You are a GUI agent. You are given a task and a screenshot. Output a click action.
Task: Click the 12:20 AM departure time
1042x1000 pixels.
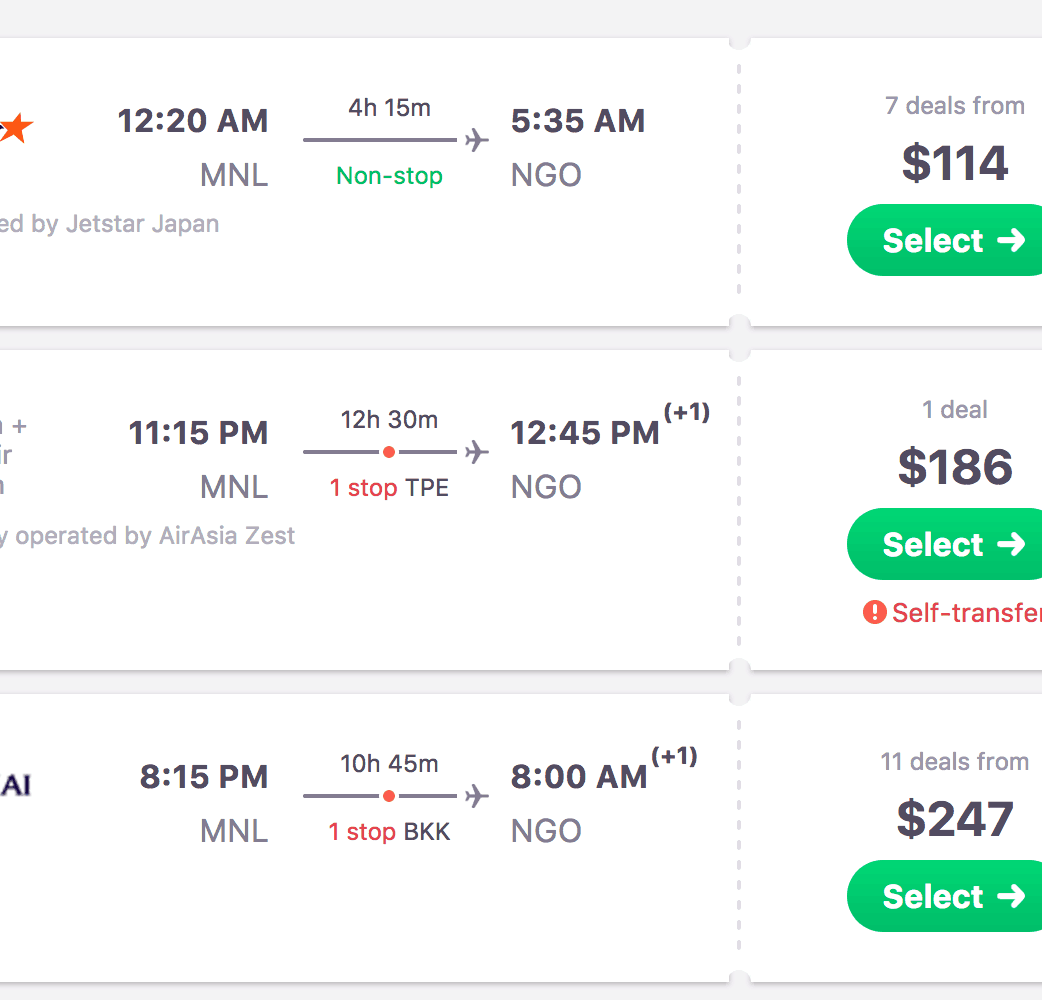tap(193, 121)
